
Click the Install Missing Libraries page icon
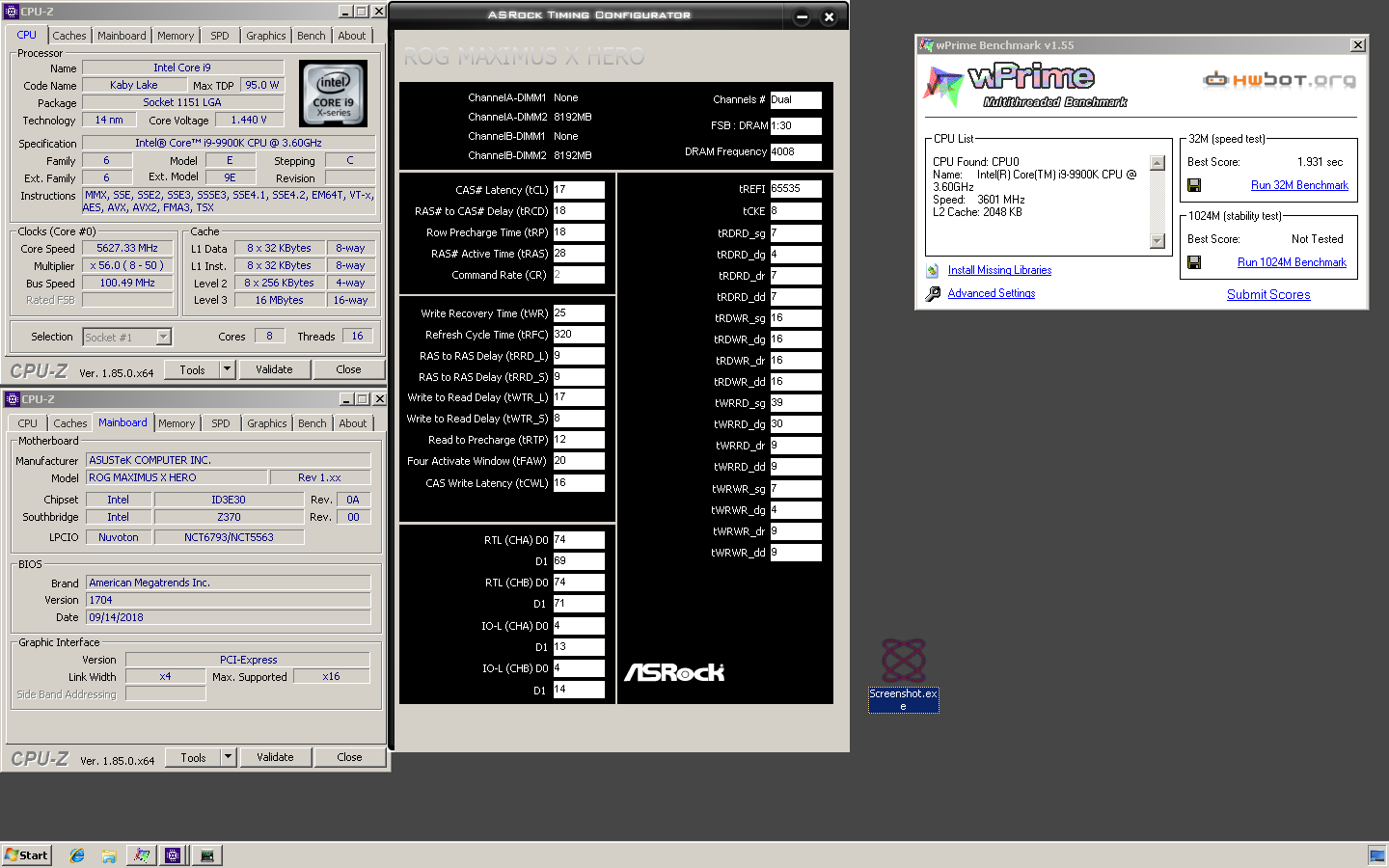[932, 271]
